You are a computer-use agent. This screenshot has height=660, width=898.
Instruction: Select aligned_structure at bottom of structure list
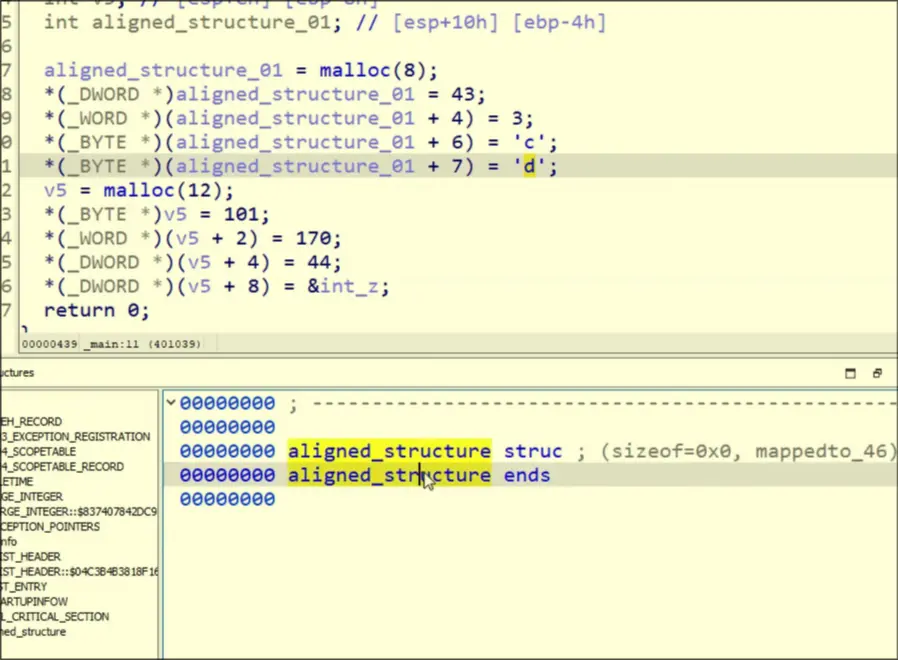33,632
